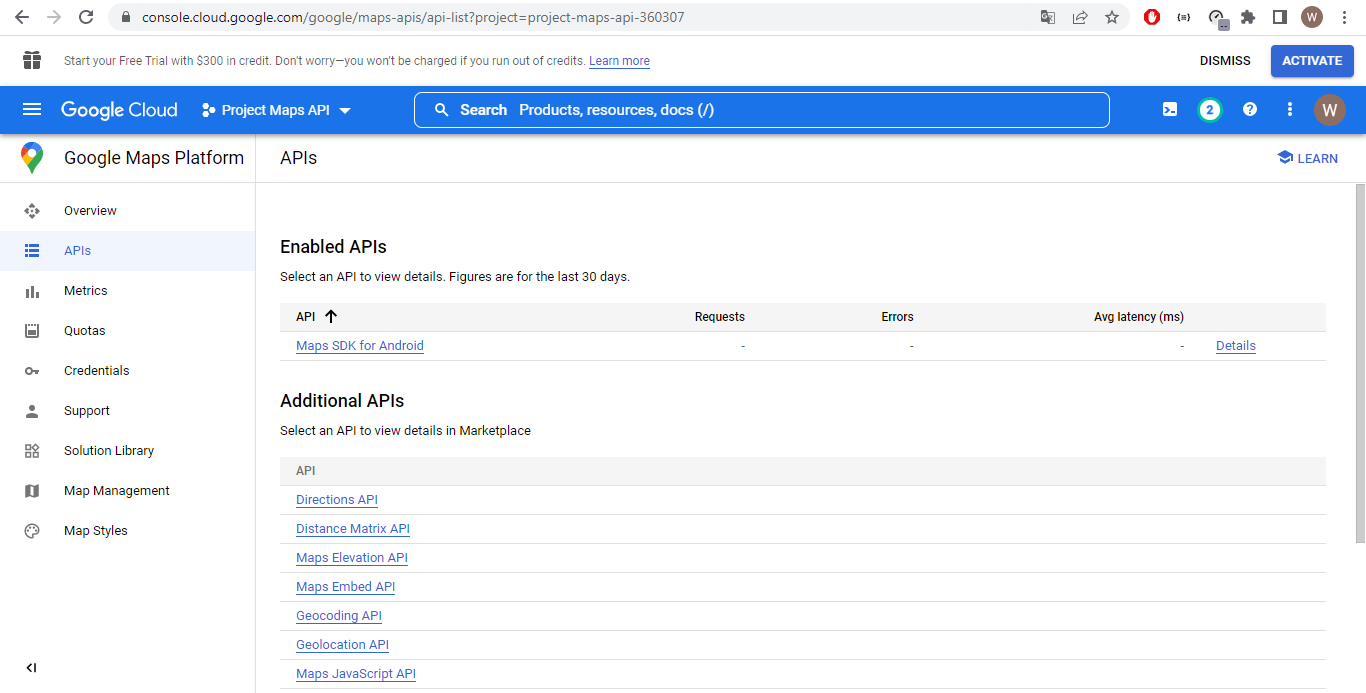
Task: Click the browser address bar URL
Action: [413, 17]
